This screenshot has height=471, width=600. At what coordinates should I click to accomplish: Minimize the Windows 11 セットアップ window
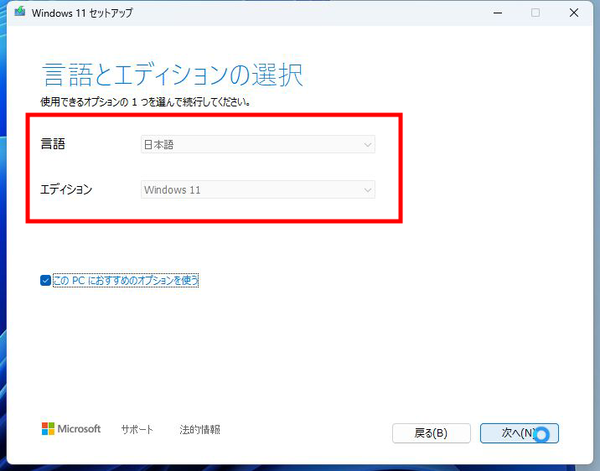(x=497, y=13)
